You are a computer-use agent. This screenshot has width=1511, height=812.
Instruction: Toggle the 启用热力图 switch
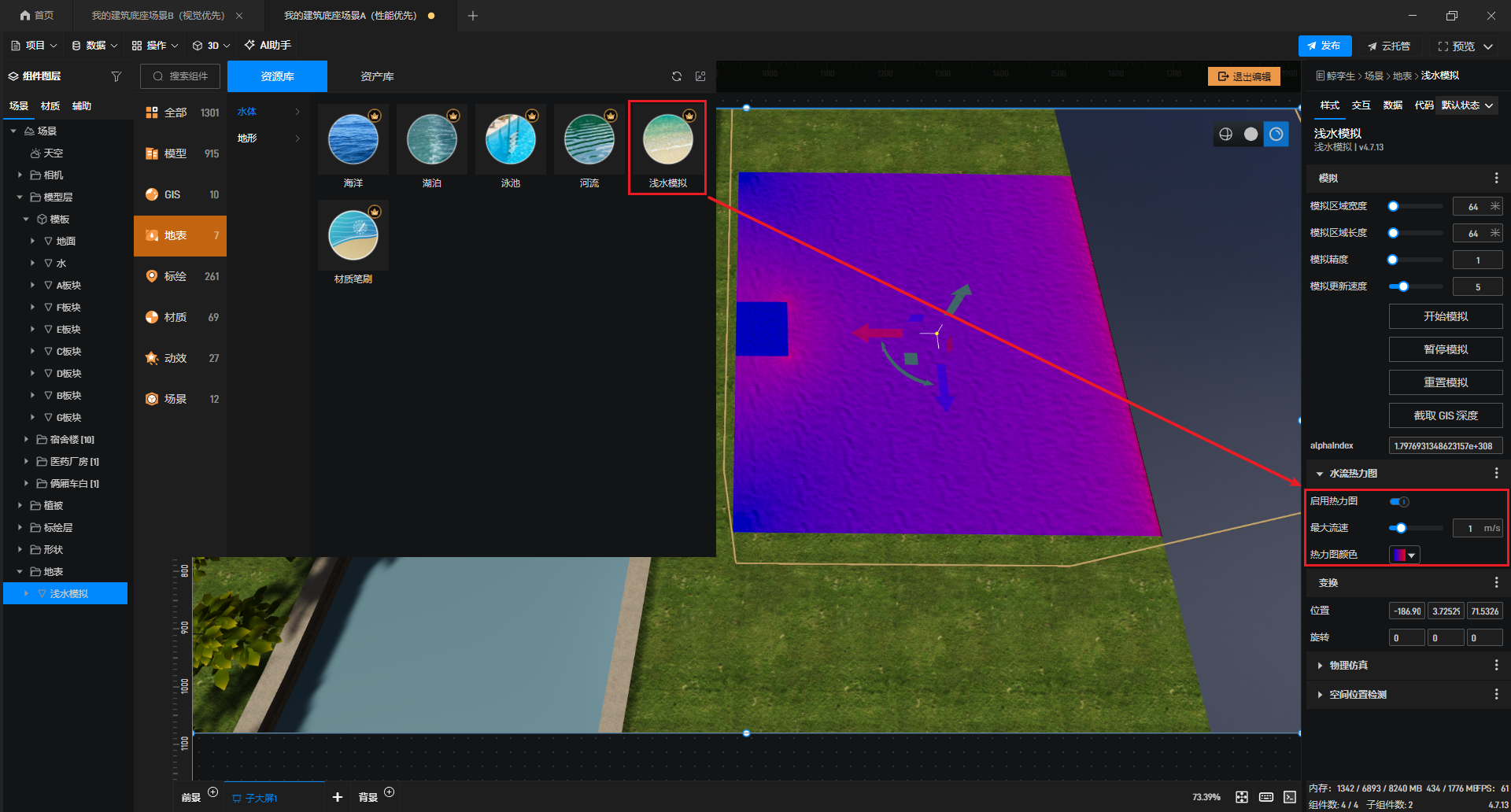coord(1399,501)
